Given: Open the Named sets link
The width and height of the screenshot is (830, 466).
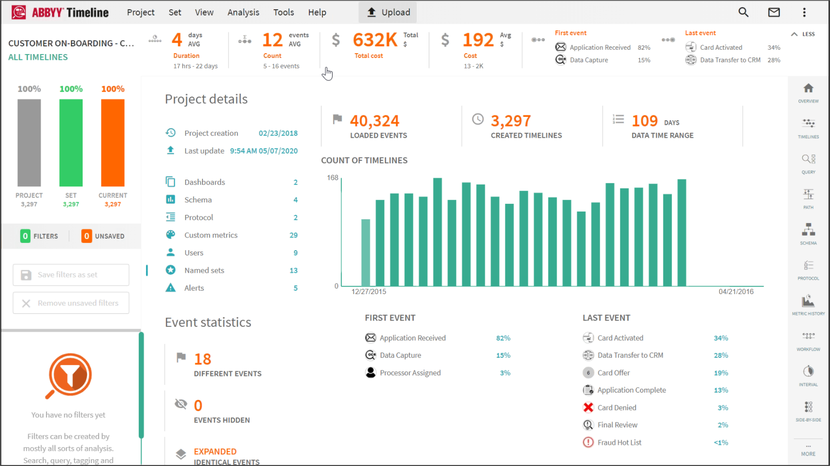Looking at the screenshot, I should point(204,270).
